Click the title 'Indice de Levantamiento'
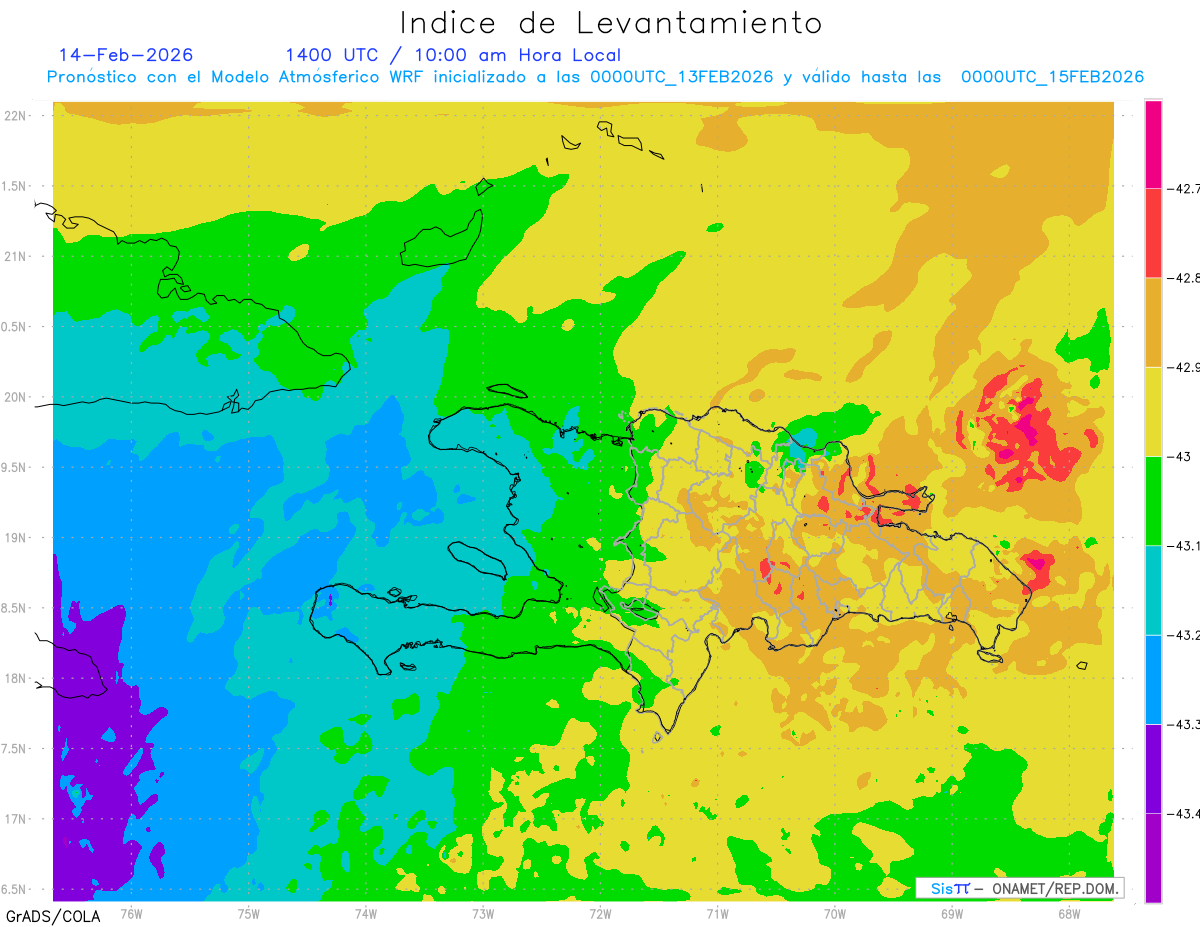The height and width of the screenshot is (927, 1200). coord(611,23)
